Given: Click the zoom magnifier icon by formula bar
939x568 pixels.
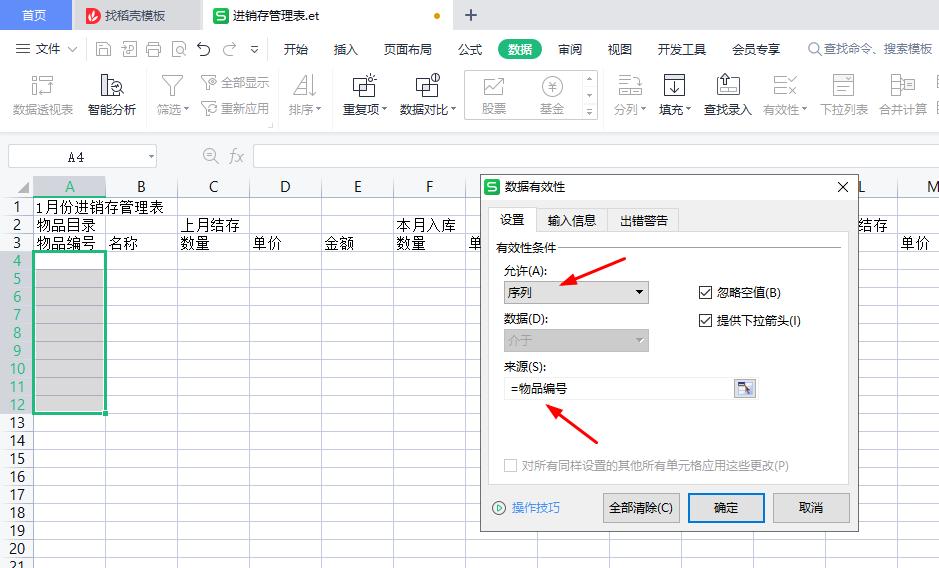Looking at the screenshot, I should click(210, 156).
